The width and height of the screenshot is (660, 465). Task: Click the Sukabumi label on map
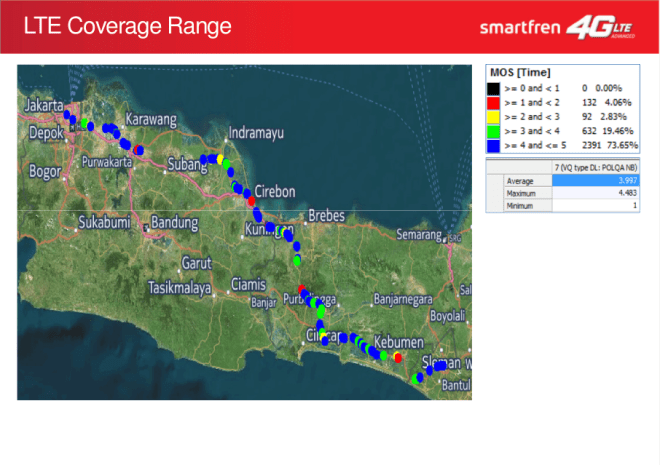pyautogui.click(x=104, y=222)
